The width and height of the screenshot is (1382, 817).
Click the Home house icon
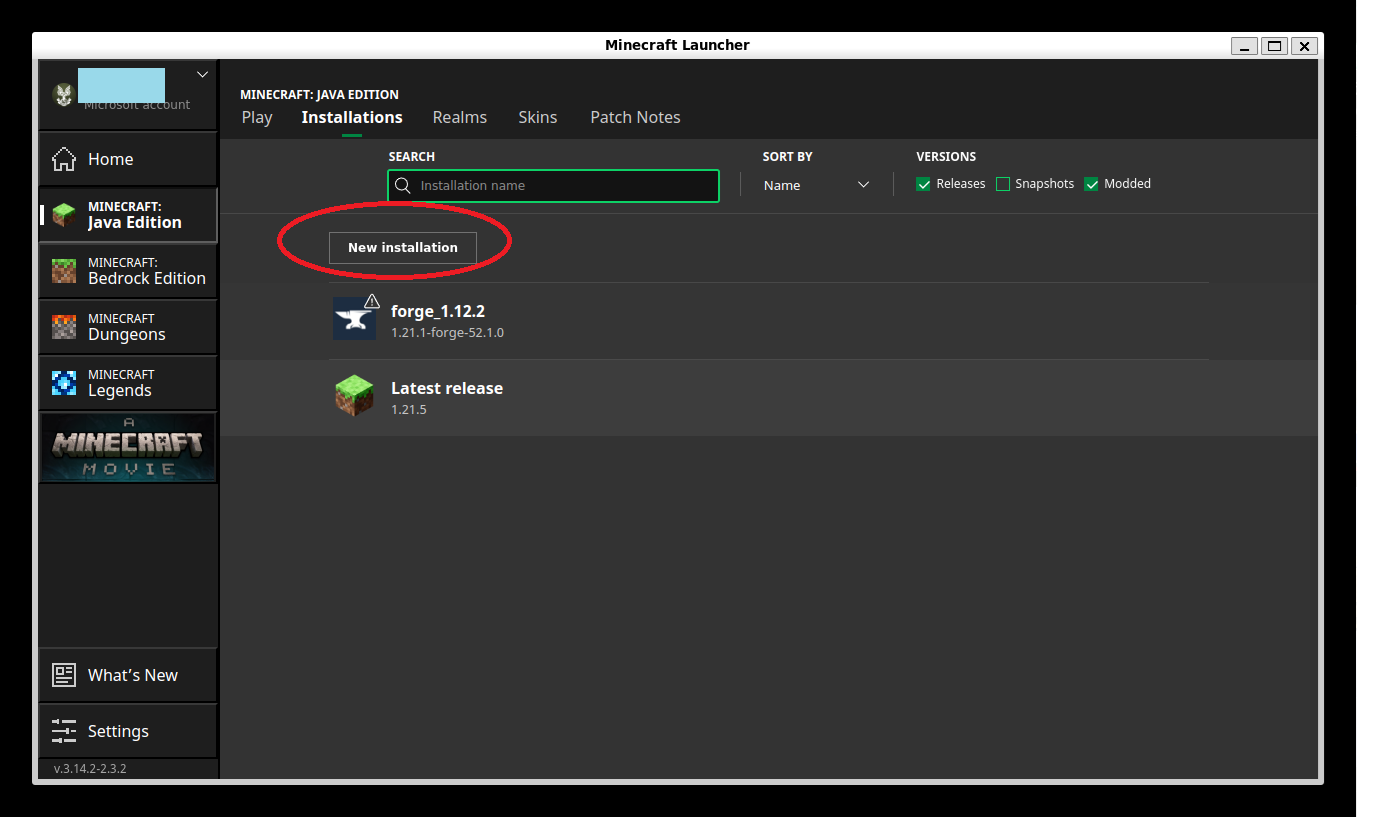tap(64, 159)
